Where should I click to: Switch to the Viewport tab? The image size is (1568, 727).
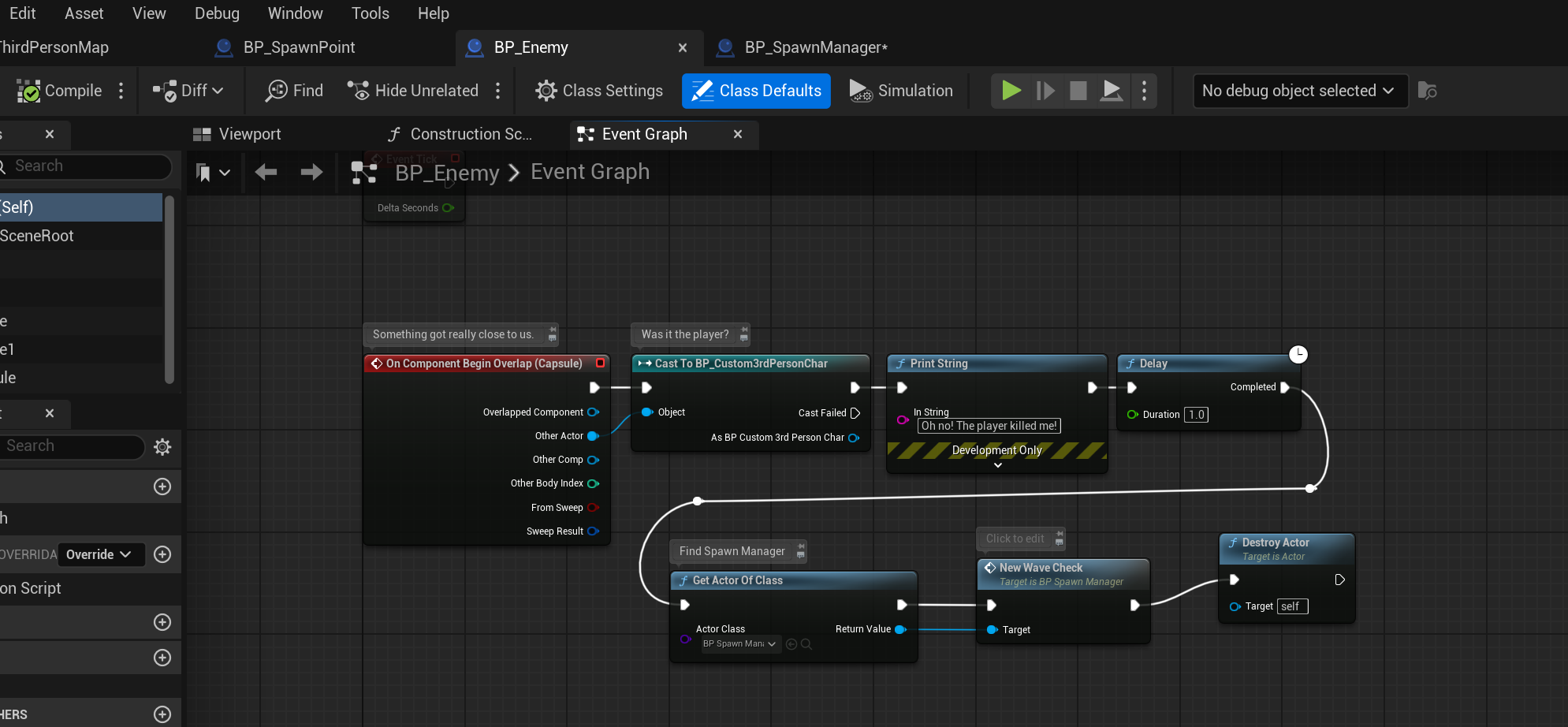point(237,134)
